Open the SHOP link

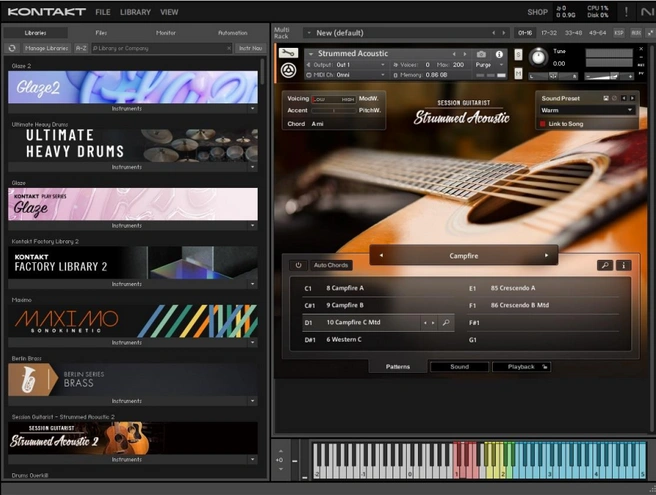[537, 13]
